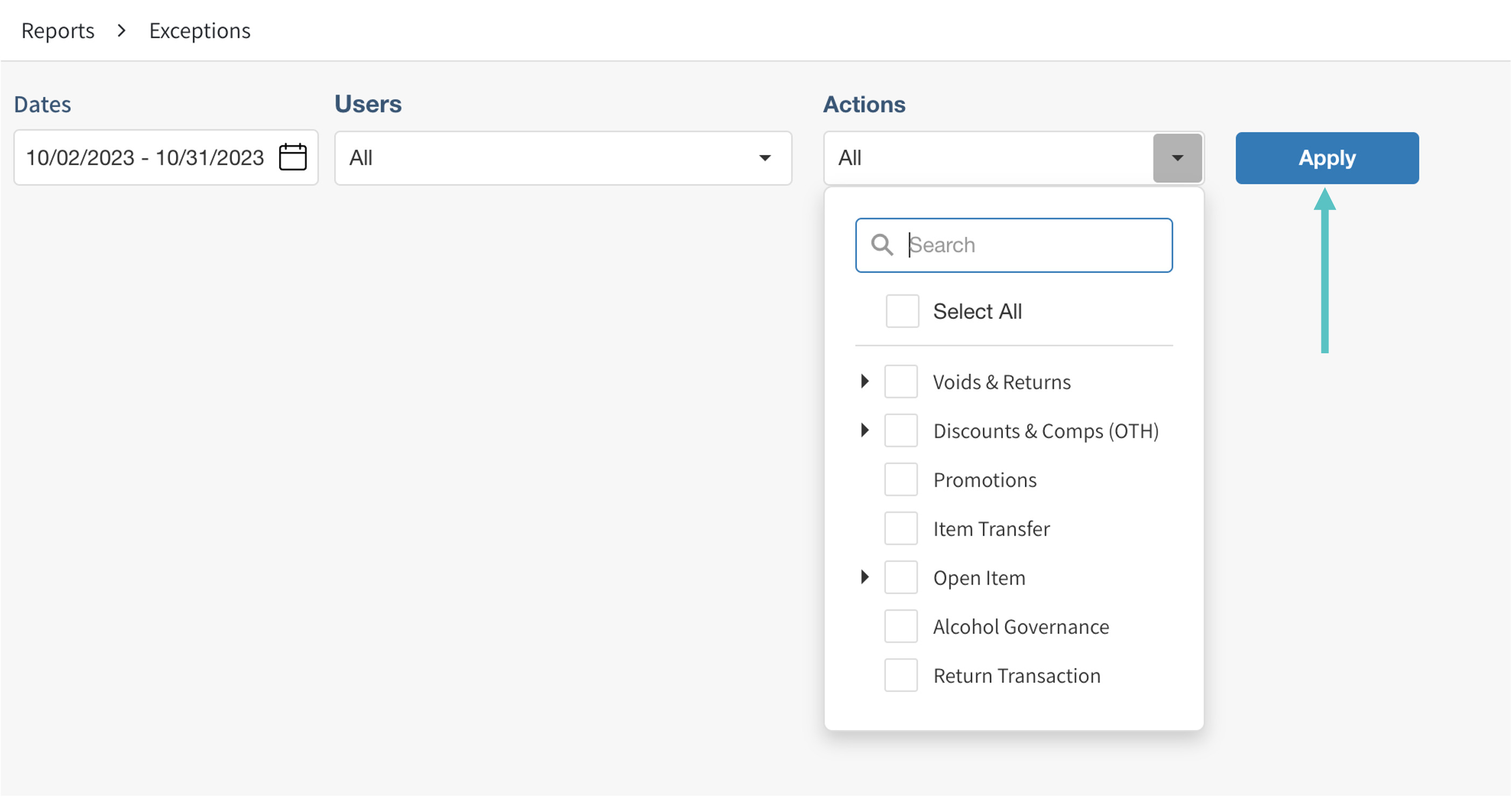The width and height of the screenshot is (1512, 797).
Task: Click the magnifying glass search icon
Action: point(882,245)
